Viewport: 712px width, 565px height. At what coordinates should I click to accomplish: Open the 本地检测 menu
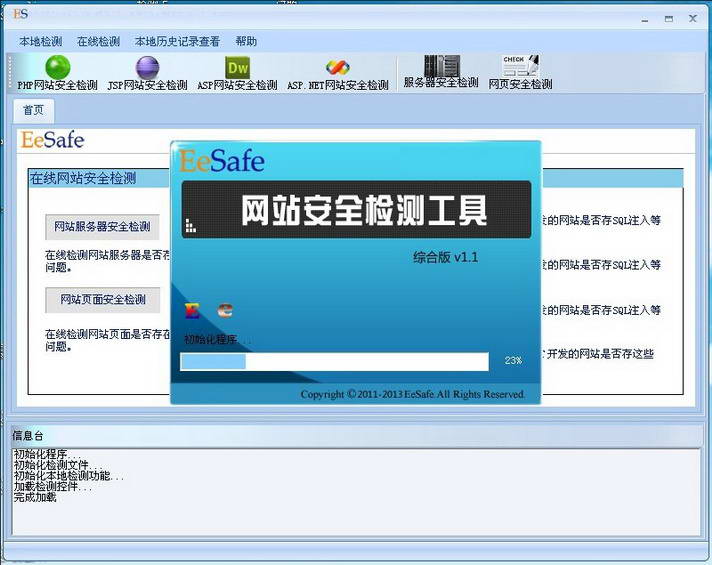click(x=40, y=41)
